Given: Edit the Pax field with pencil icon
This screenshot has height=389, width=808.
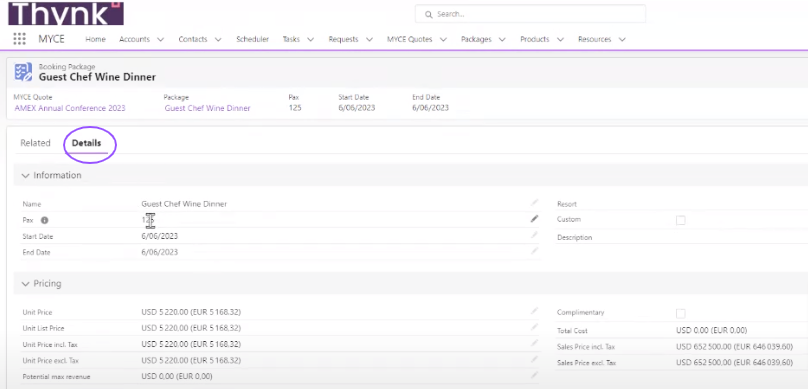Looking at the screenshot, I should click(x=534, y=219).
